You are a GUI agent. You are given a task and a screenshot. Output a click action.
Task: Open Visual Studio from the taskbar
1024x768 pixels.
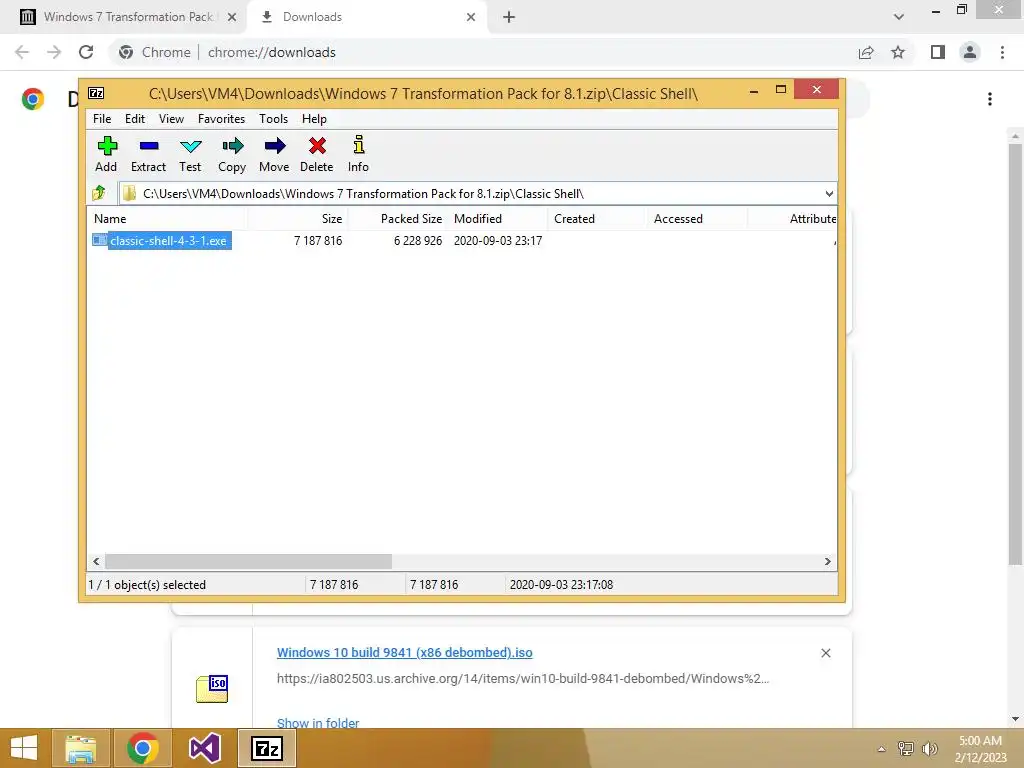[x=204, y=748]
